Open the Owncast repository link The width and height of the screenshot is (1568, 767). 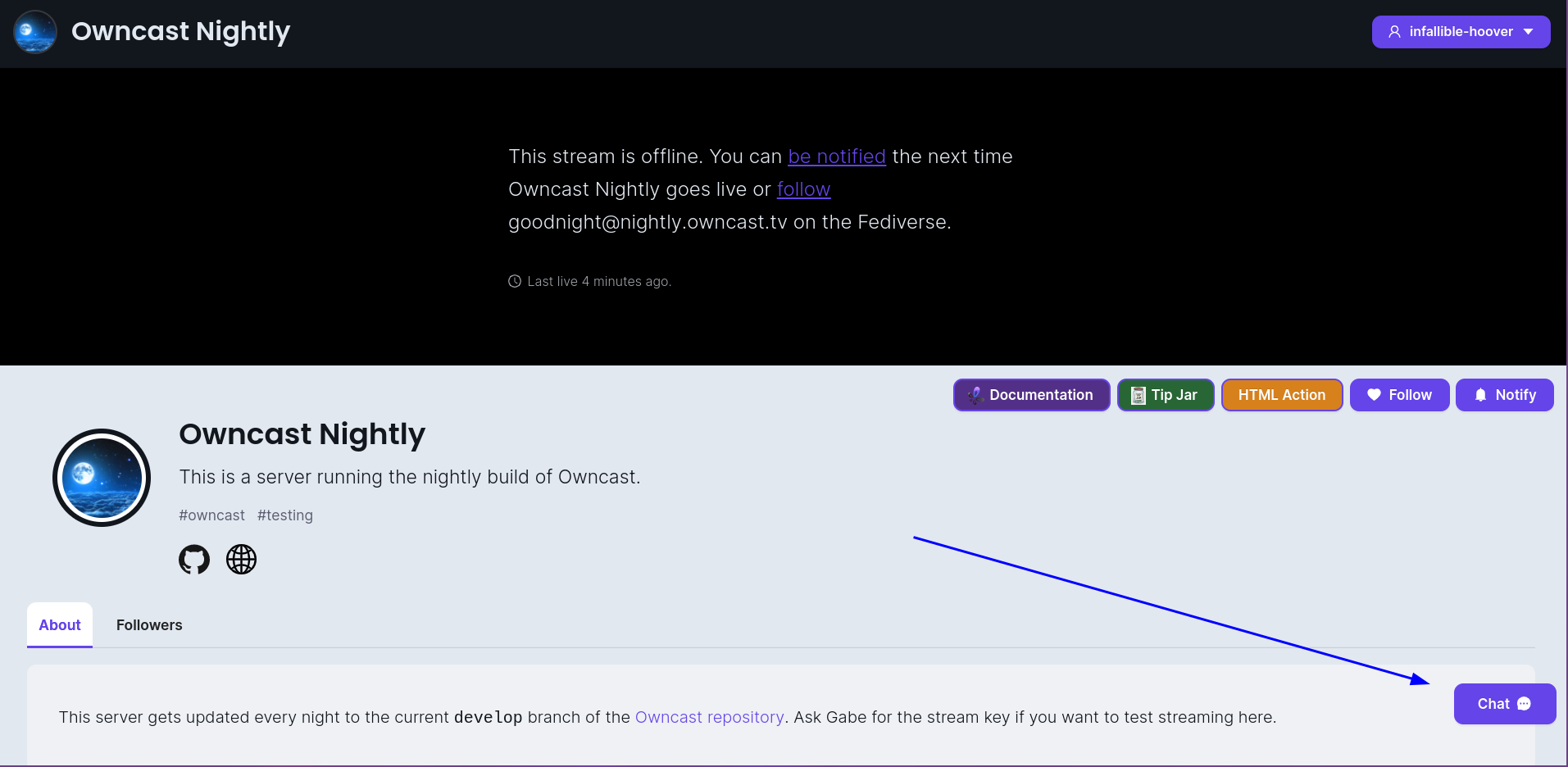pyautogui.click(x=709, y=716)
